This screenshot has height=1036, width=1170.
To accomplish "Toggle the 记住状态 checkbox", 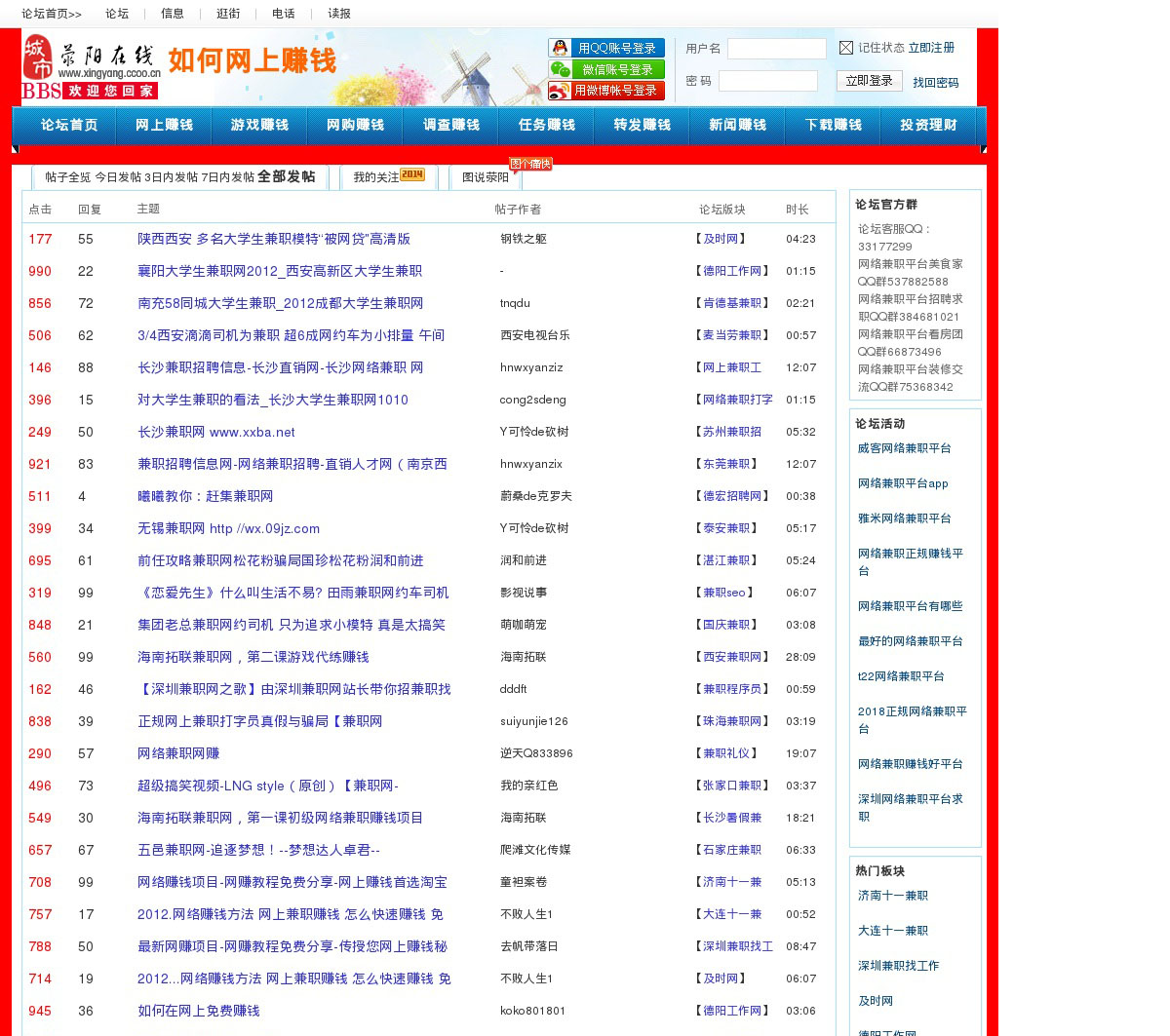I will 846,48.
